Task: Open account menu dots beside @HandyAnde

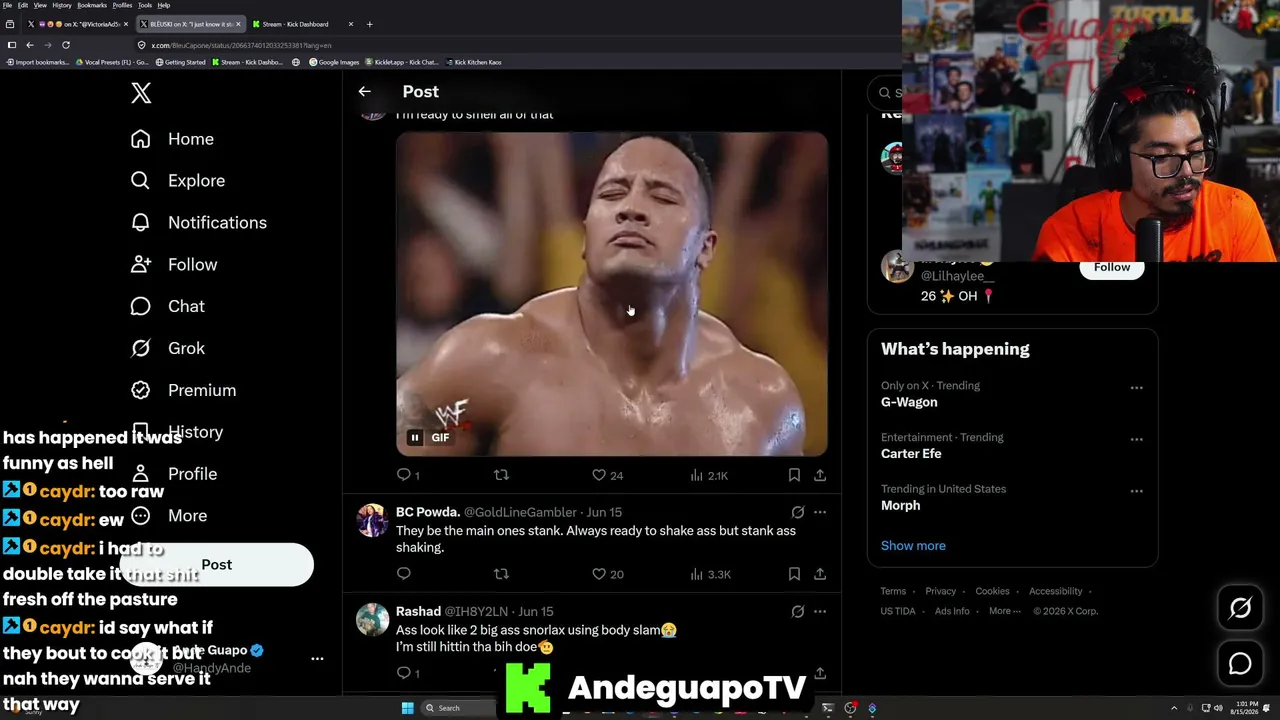Action: [x=317, y=659]
